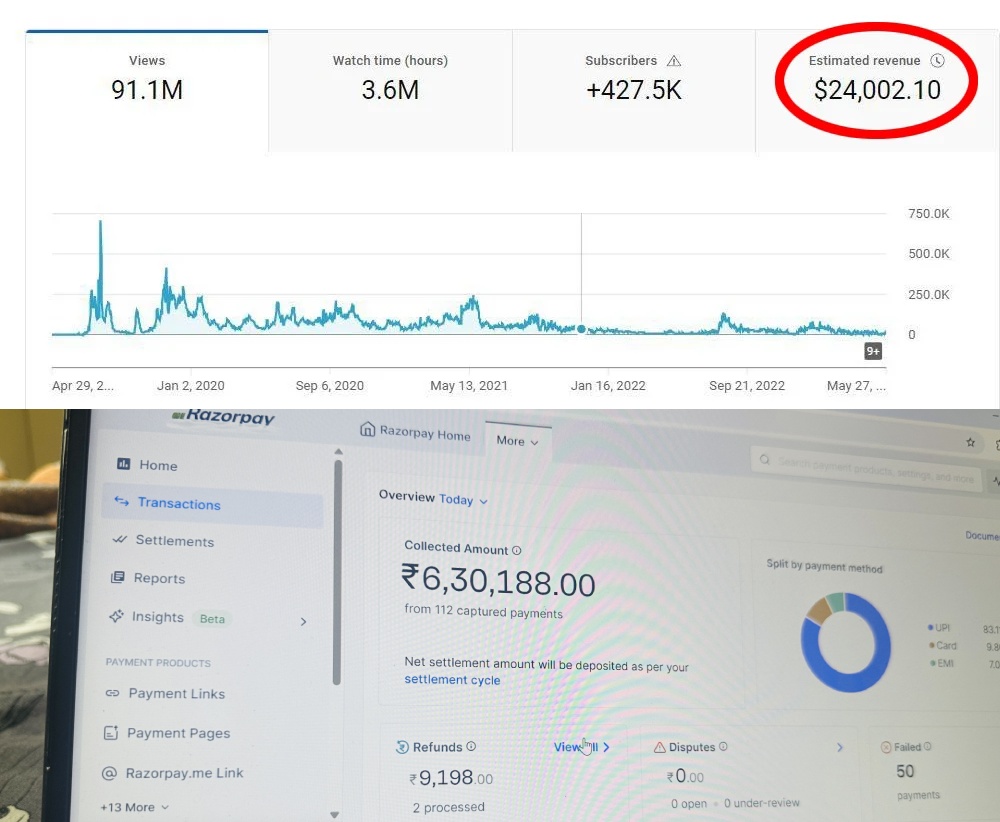Viewport: 1000px width, 822px height.
Task: Click the chart data point marker
Action: coord(581,329)
